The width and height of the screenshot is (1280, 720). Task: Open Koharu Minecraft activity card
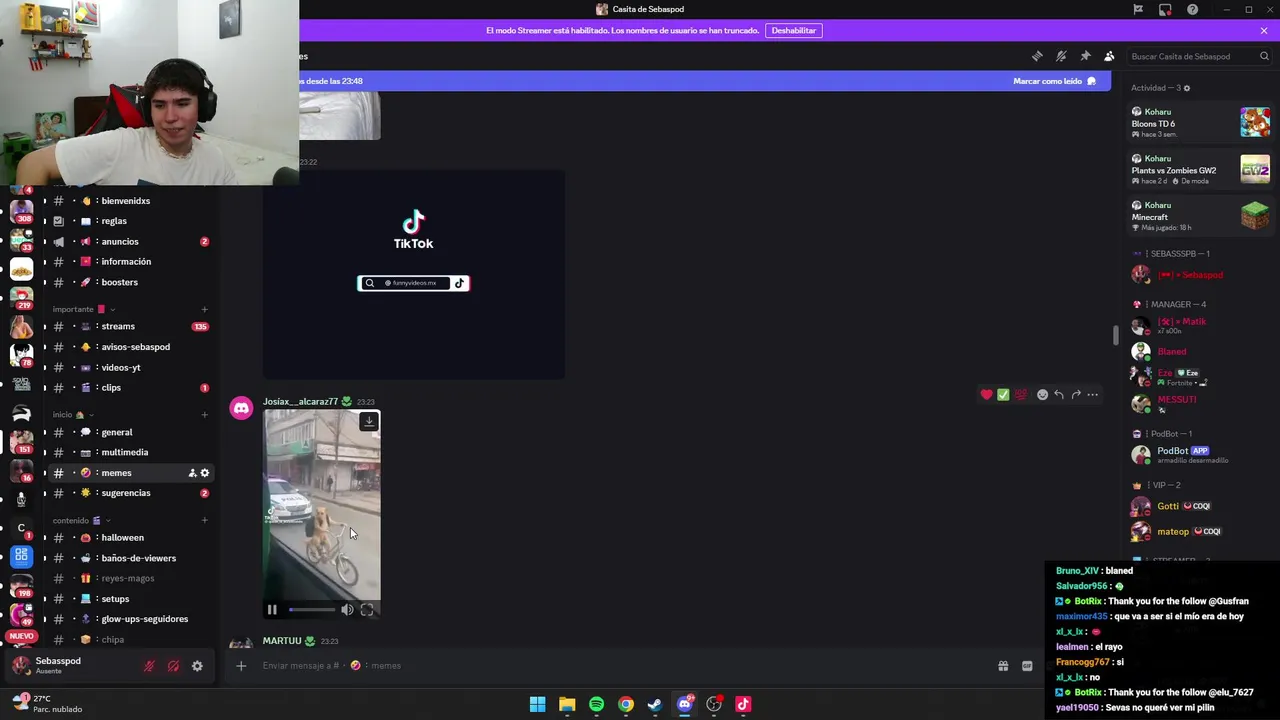click(x=1200, y=216)
